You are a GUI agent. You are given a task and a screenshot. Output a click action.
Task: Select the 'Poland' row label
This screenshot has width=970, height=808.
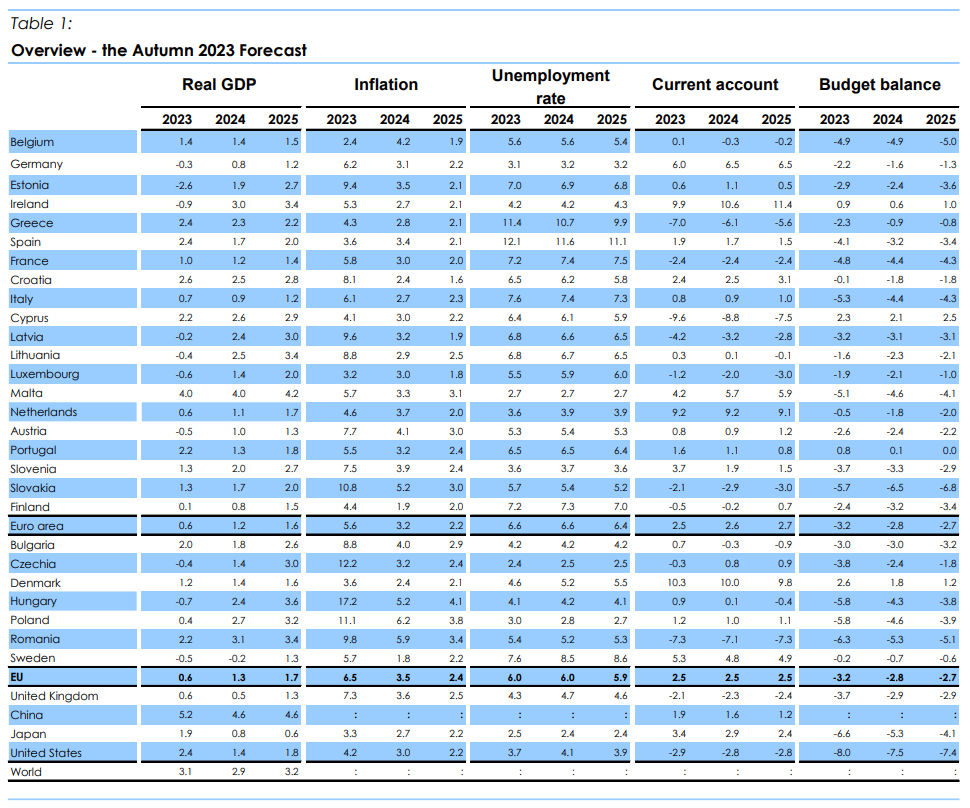point(30,620)
